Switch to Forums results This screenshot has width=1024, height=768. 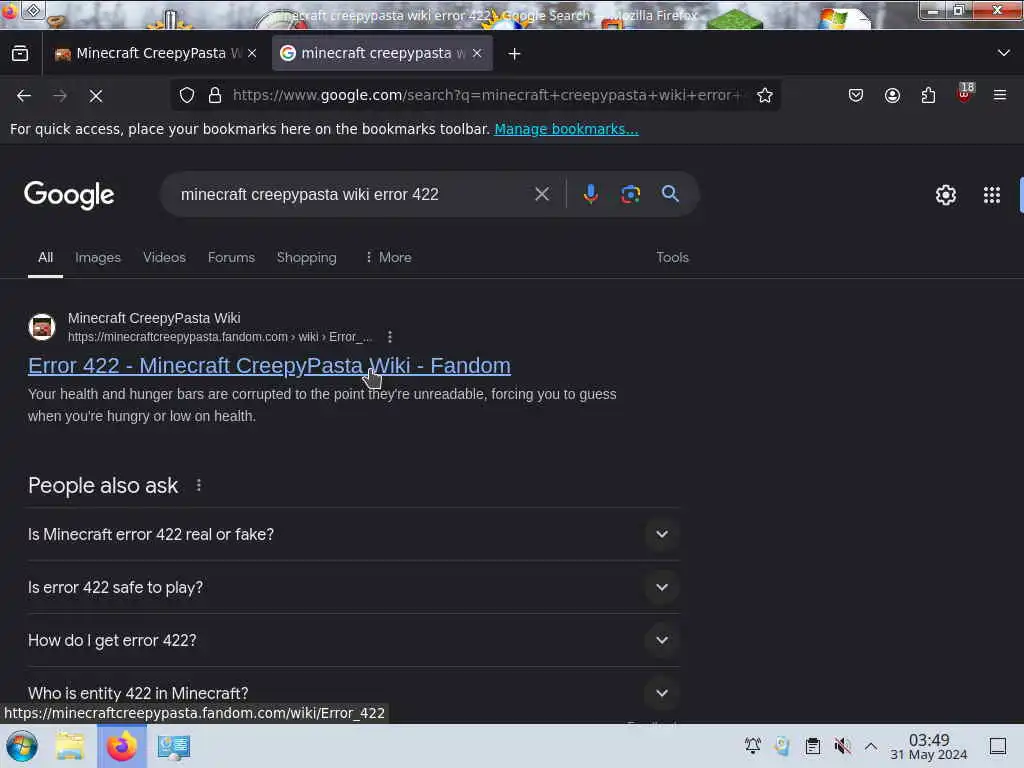(x=231, y=257)
